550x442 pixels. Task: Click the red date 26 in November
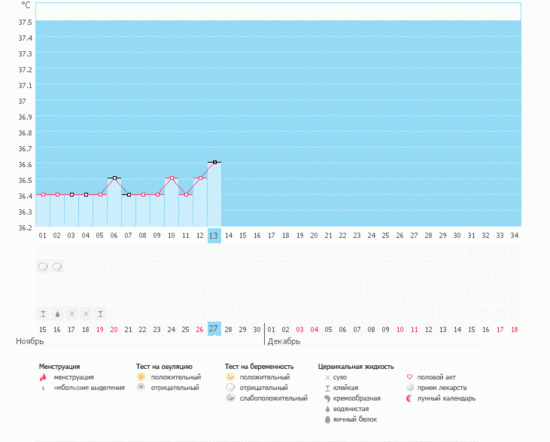tap(200, 330)
